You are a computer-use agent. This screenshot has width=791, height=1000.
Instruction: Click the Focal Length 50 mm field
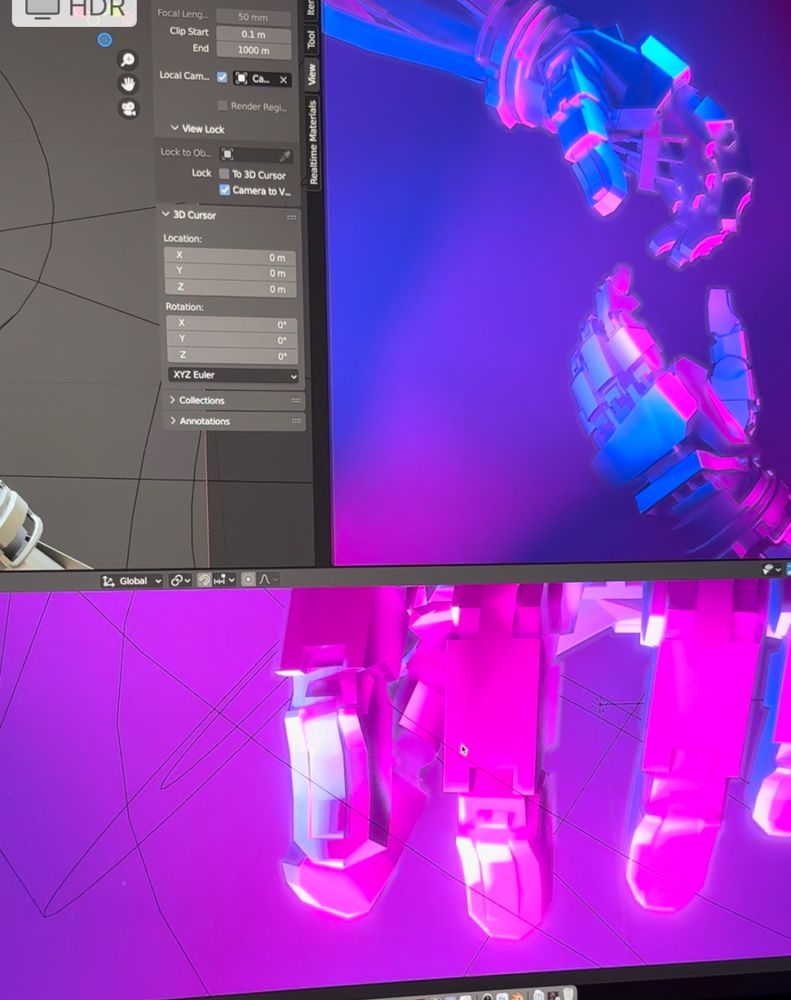coord(253,17)
